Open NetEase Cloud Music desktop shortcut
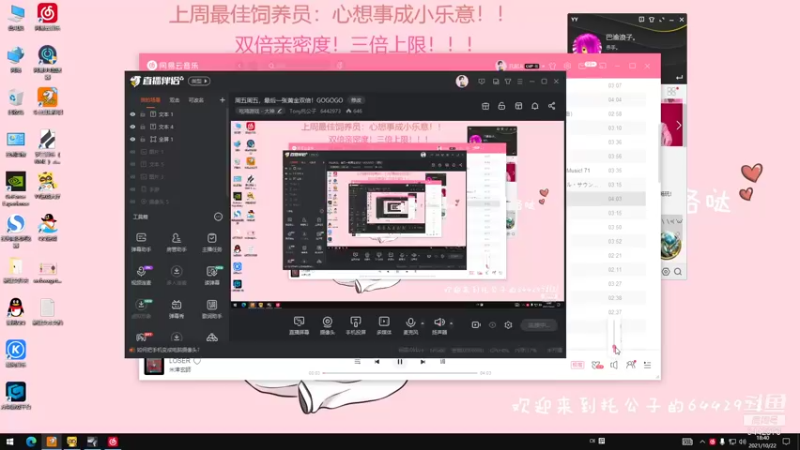800x450 pixels. (47, 17)
